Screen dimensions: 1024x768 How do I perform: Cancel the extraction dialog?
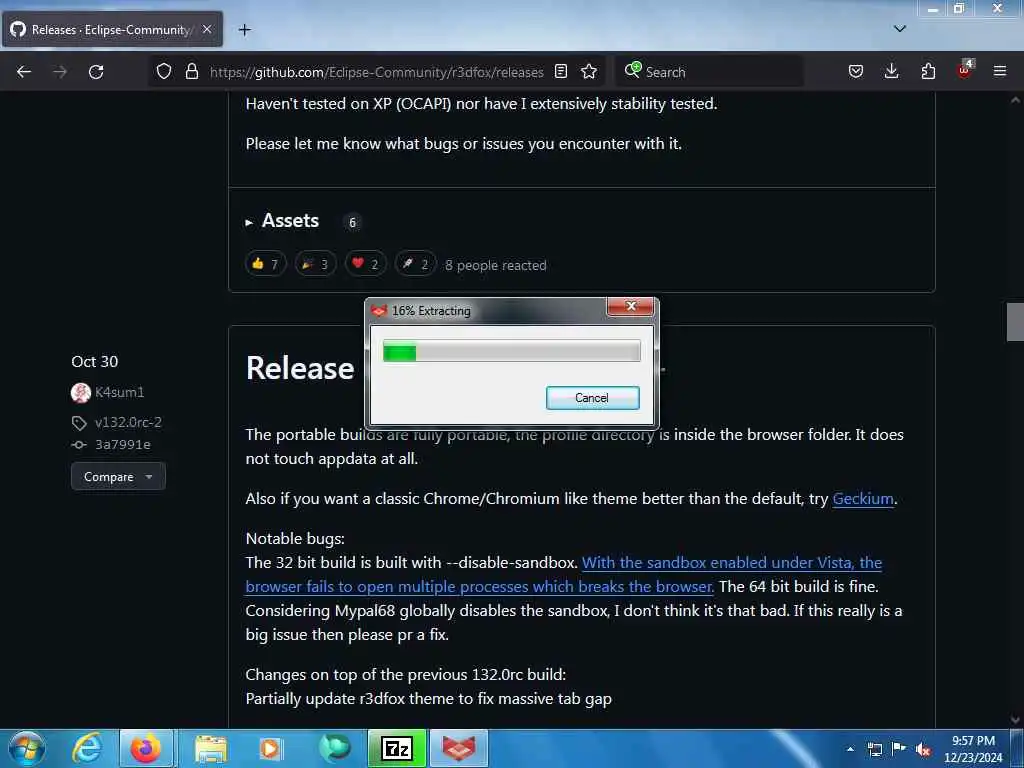tap(592, 398)
